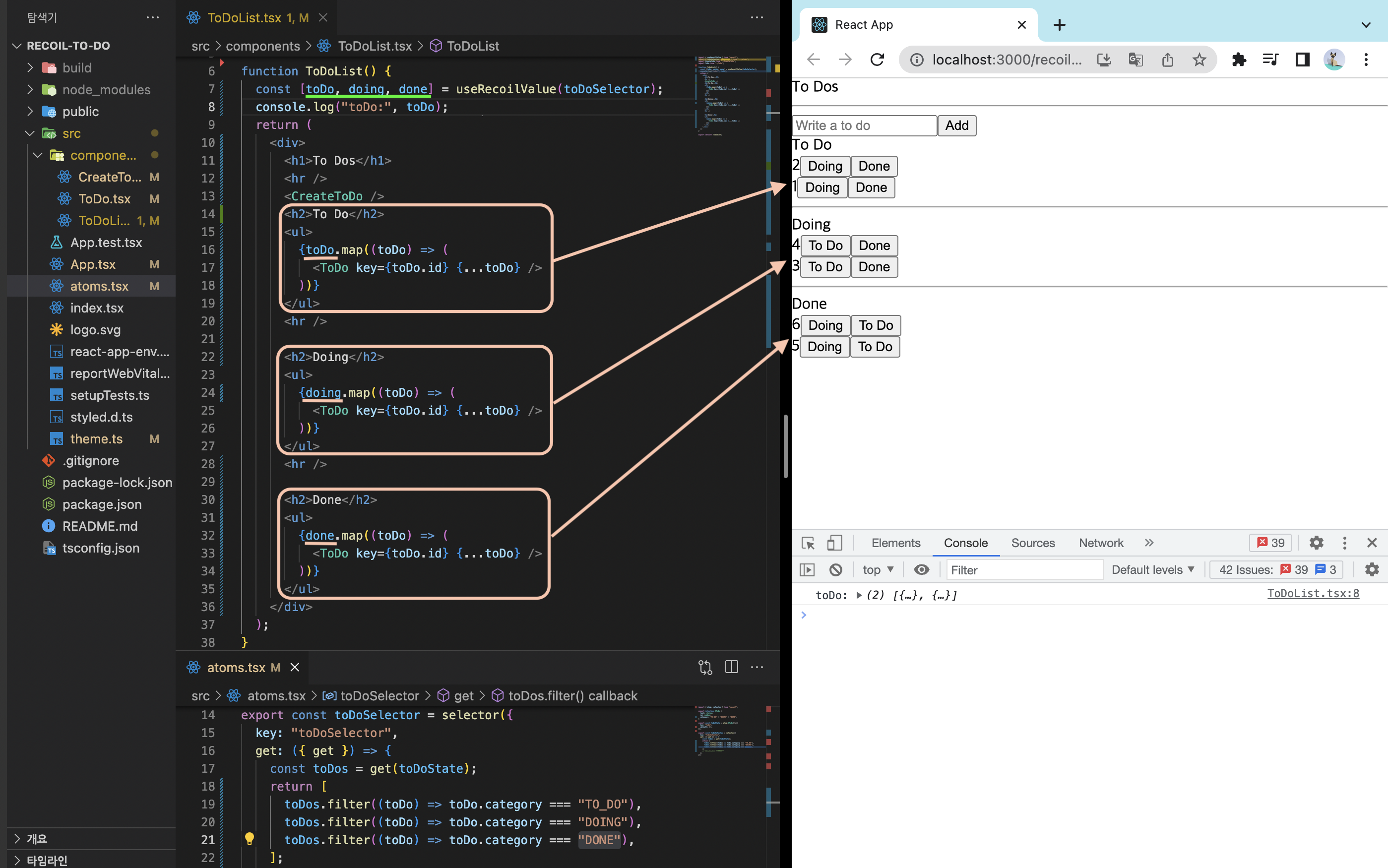Open DevTools settings gear beside error count
Screen dimensions: 1388x868
[1316, 543]
